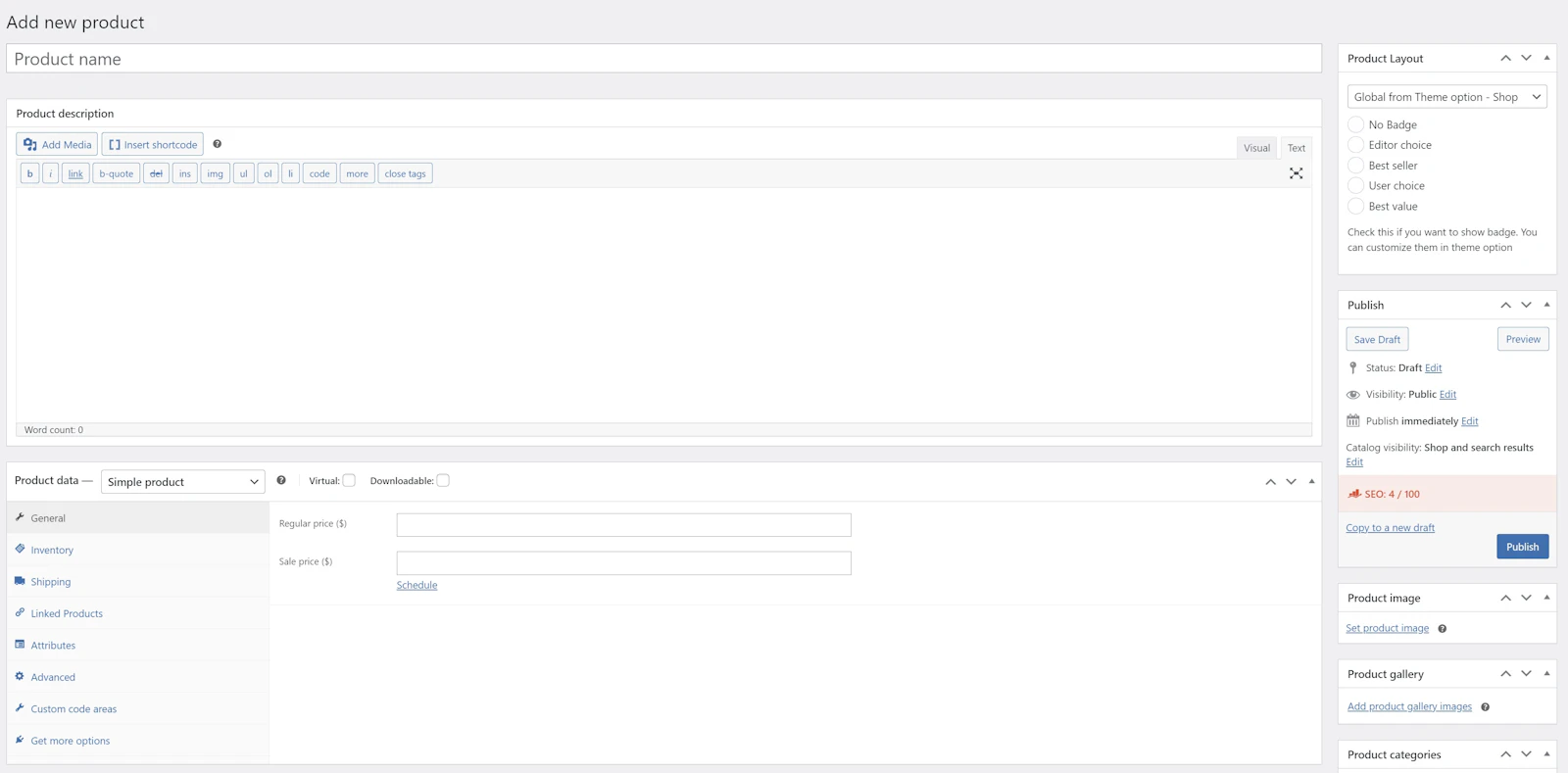Switch to the Text editor tab

tap(1297, 148)
